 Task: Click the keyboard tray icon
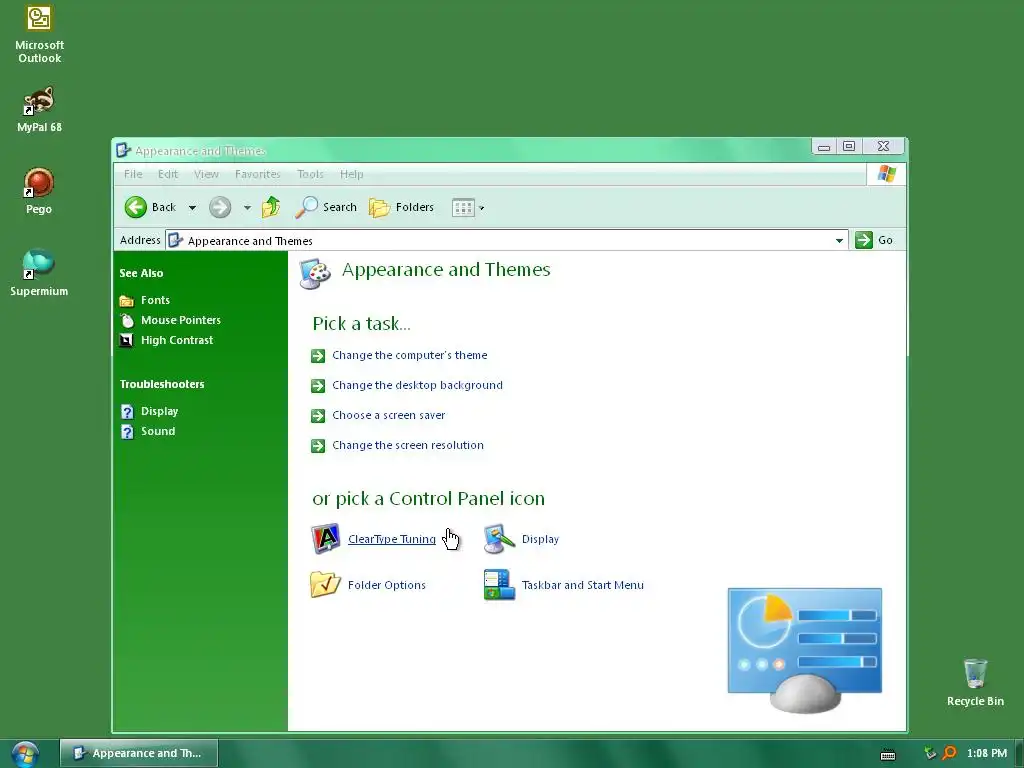[888, 754]
